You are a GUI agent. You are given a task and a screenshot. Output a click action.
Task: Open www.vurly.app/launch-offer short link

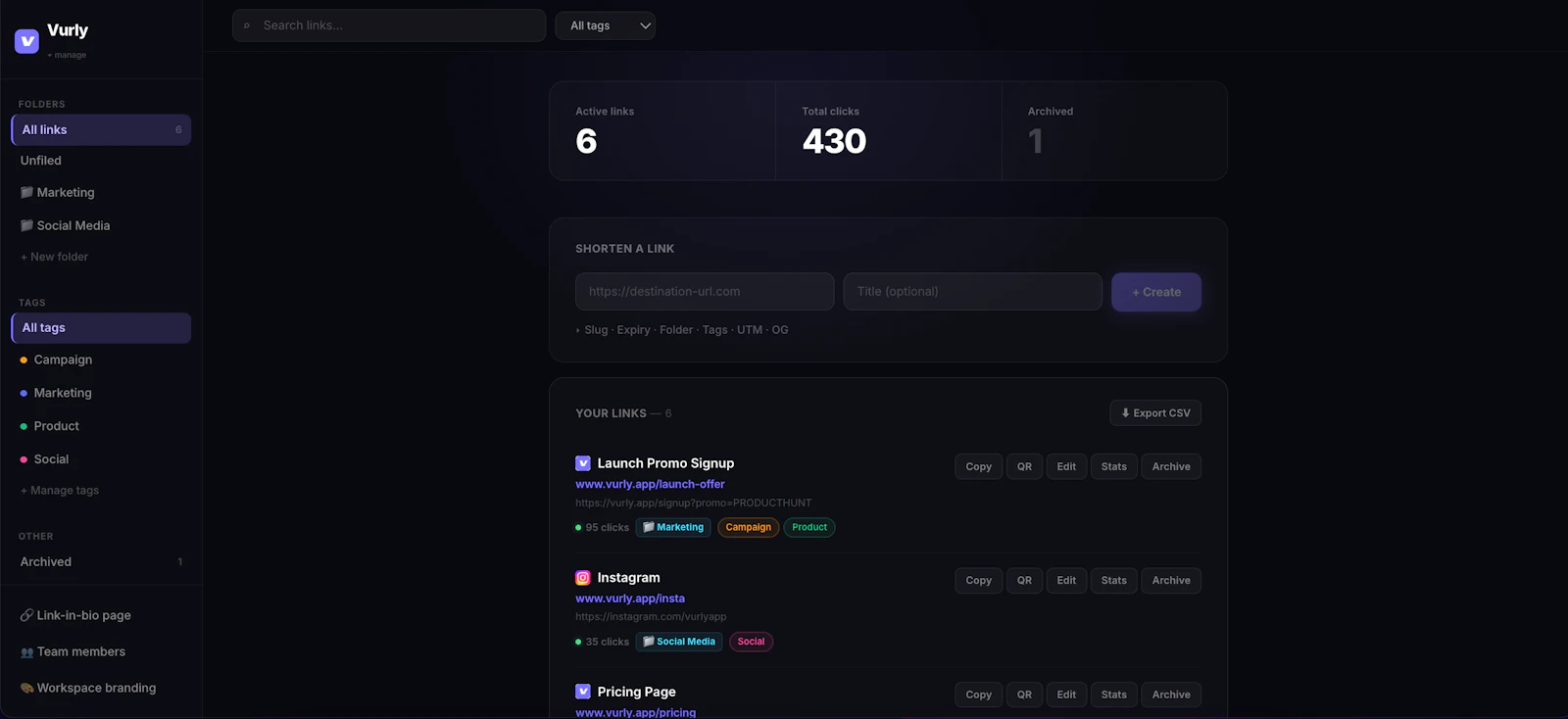(650, 484)
